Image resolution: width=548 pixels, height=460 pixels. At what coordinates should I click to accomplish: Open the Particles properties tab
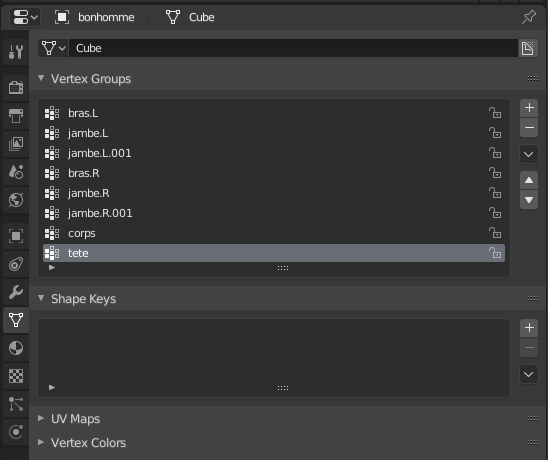[16, 404]
